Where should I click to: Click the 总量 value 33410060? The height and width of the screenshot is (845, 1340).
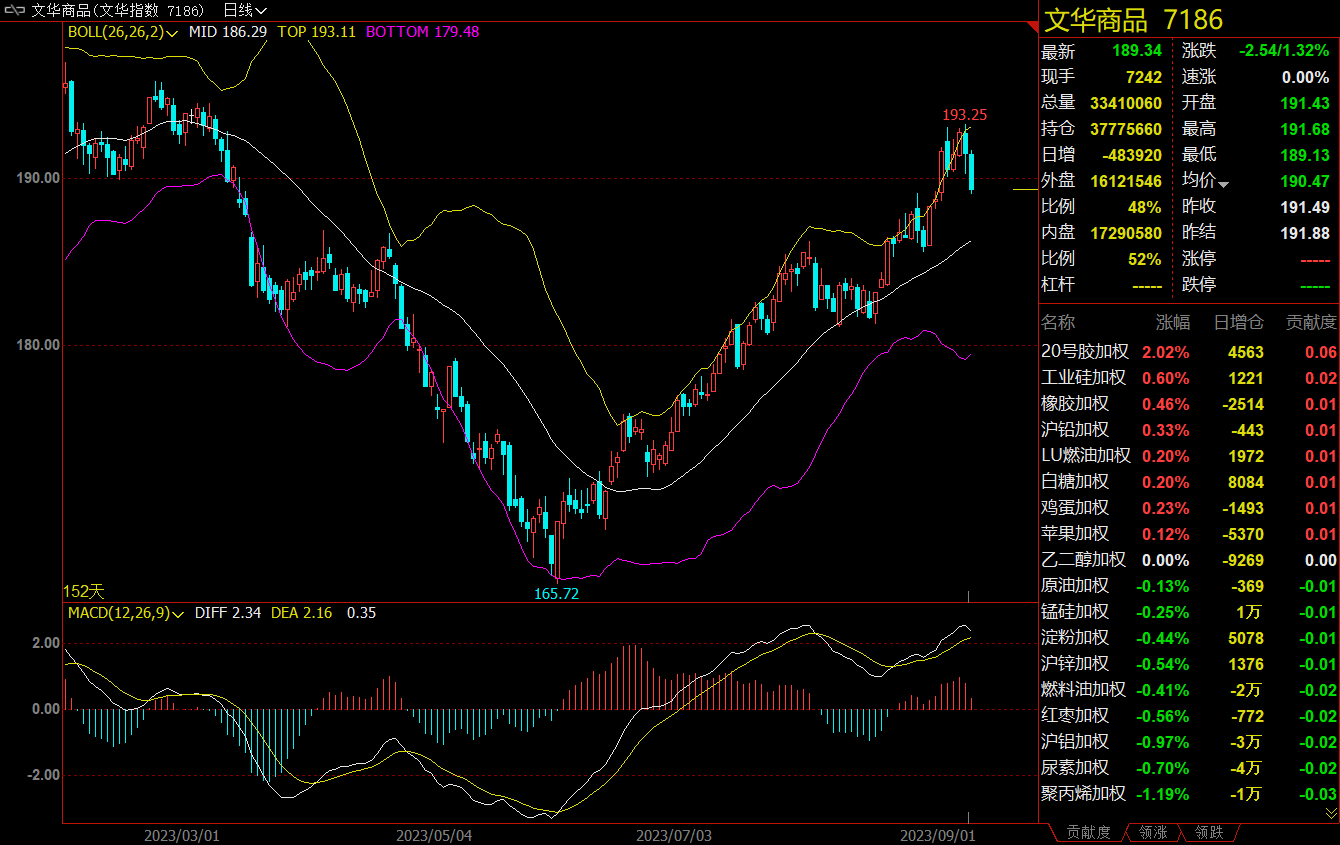[1126, 103]
